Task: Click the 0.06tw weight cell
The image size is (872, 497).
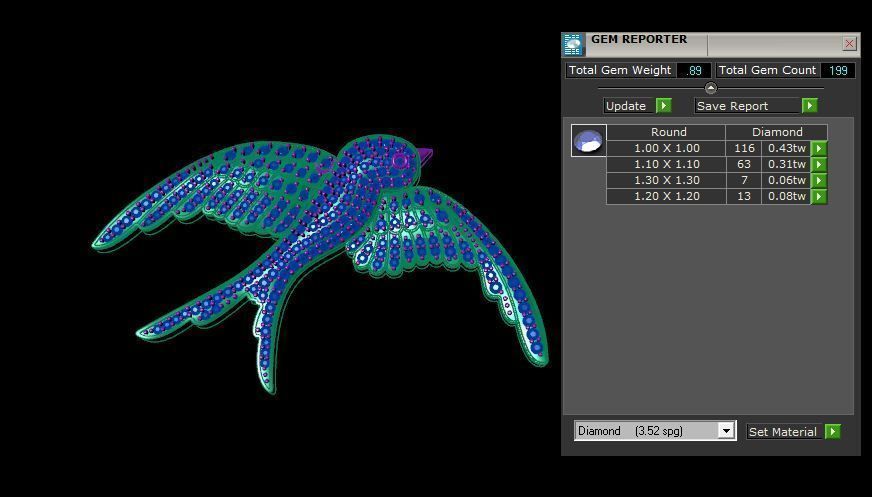Action: coord(786,181)
